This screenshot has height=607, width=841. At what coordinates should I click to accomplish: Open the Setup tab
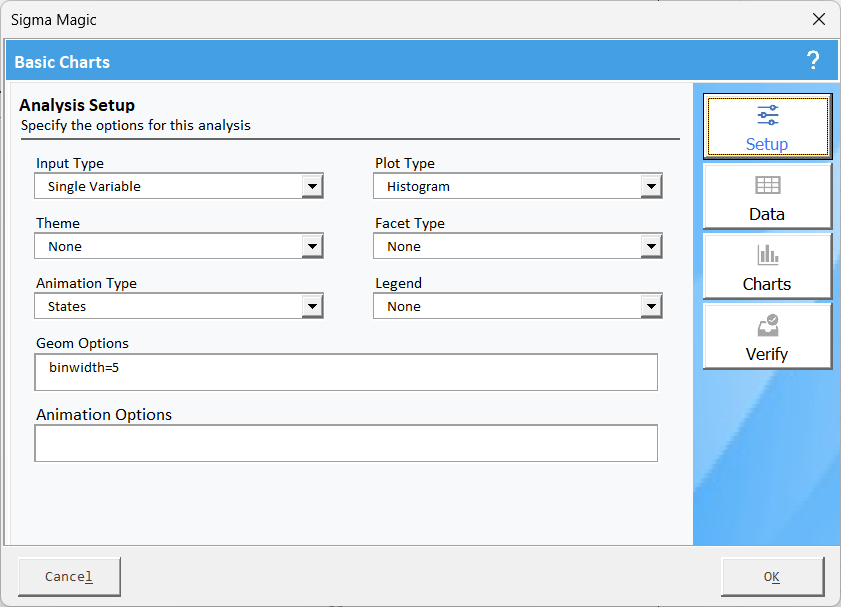pyautogui.click(x=768, y=127)
